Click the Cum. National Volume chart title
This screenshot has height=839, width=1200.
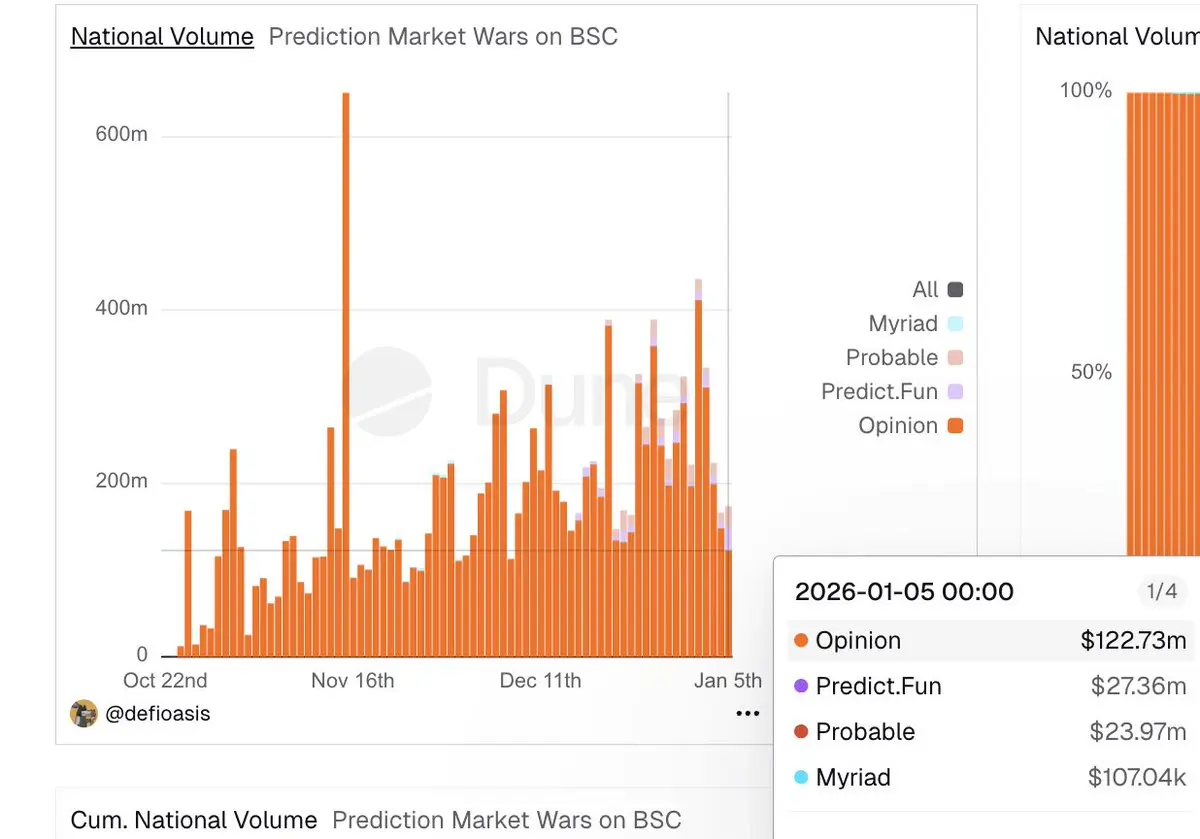coord(194,821)
